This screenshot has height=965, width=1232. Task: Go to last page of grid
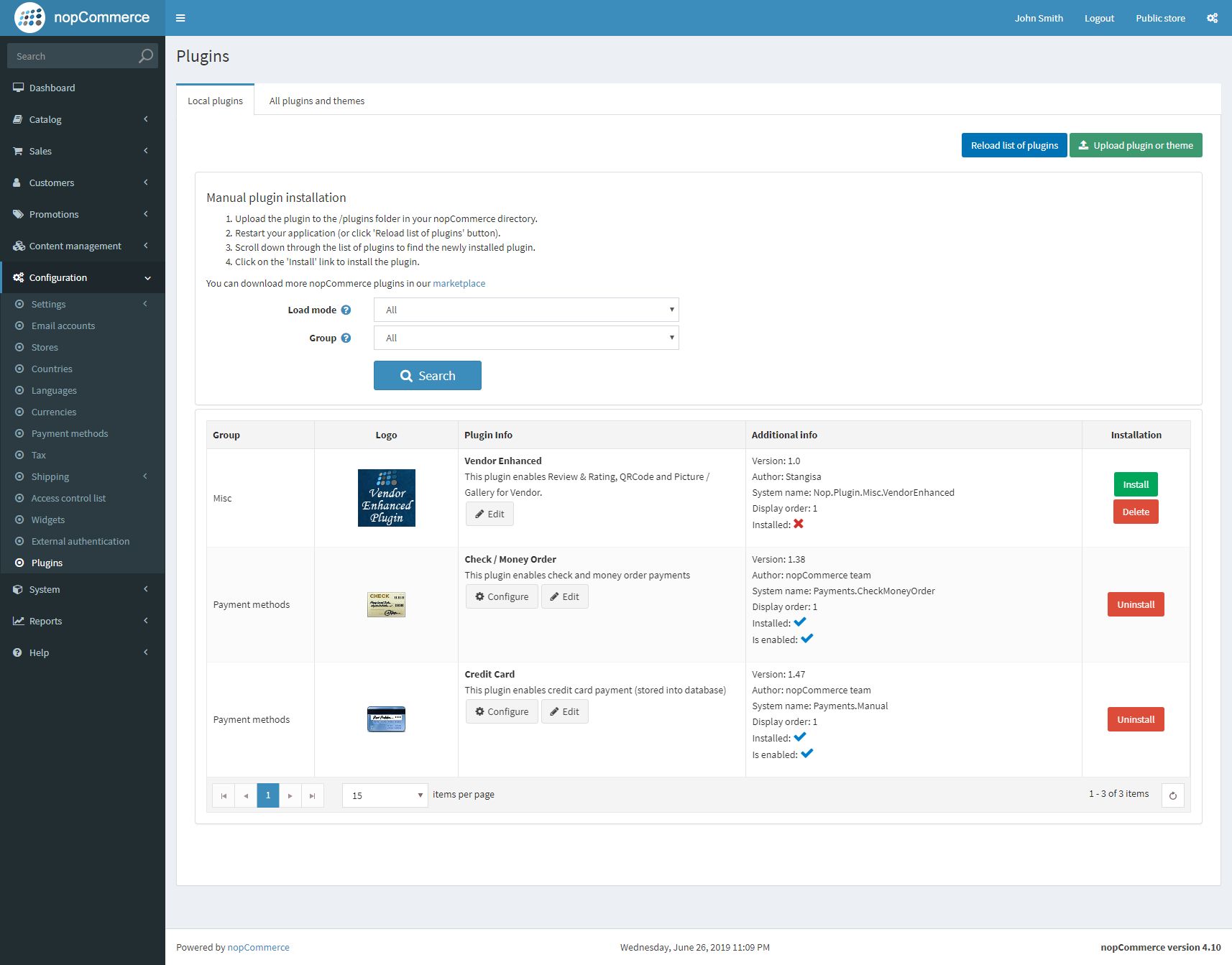[x=312, y=795]
